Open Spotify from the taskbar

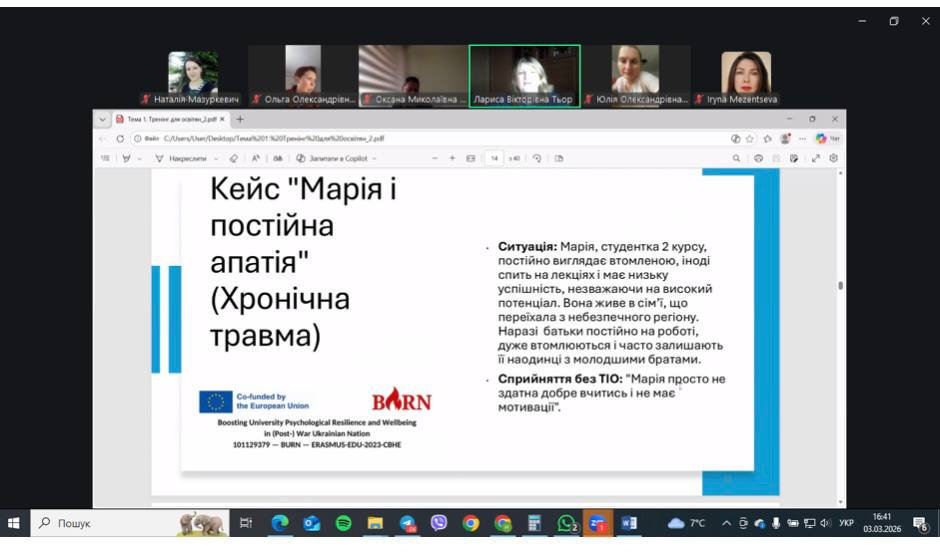[x=344, y=523]
